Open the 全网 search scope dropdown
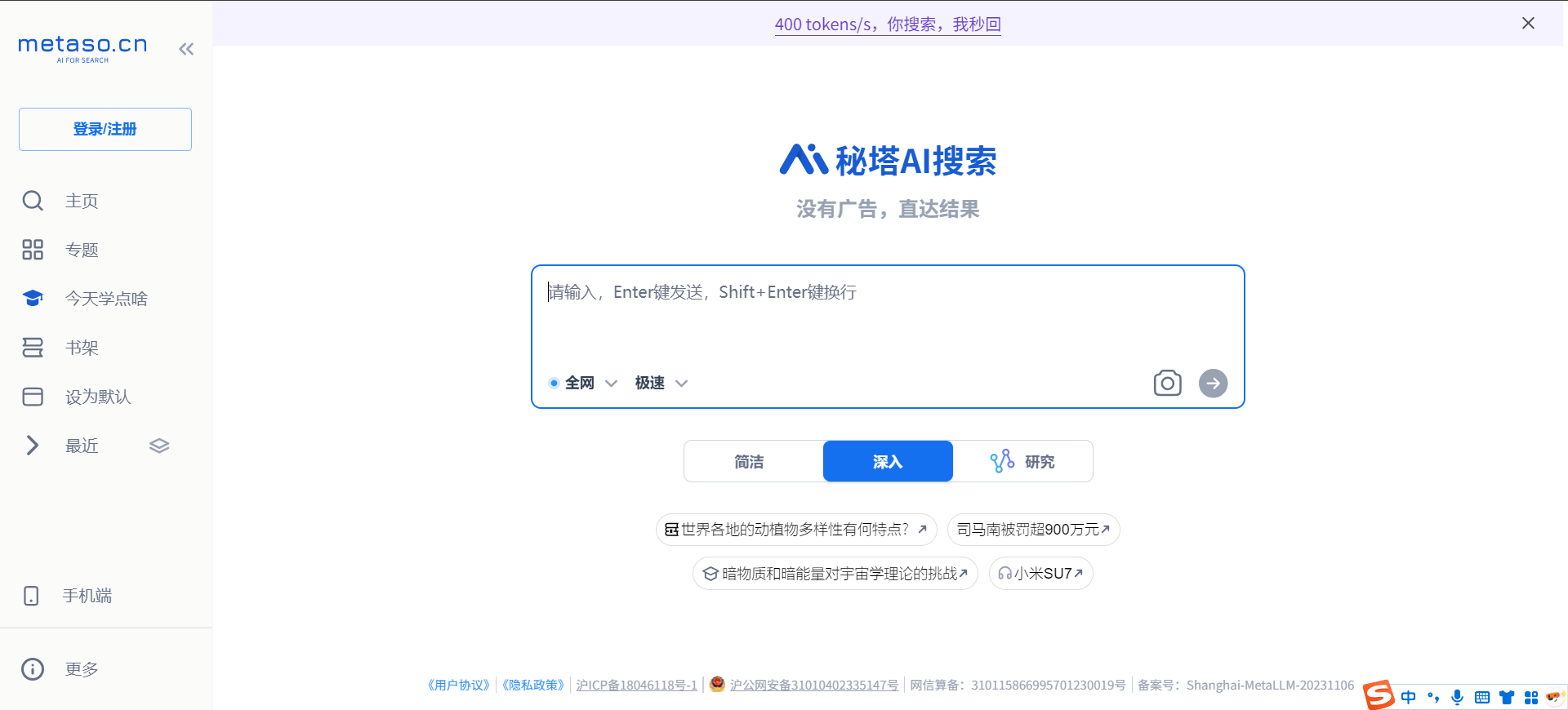Screen dimensions: 1568x710 pos(583,383)
